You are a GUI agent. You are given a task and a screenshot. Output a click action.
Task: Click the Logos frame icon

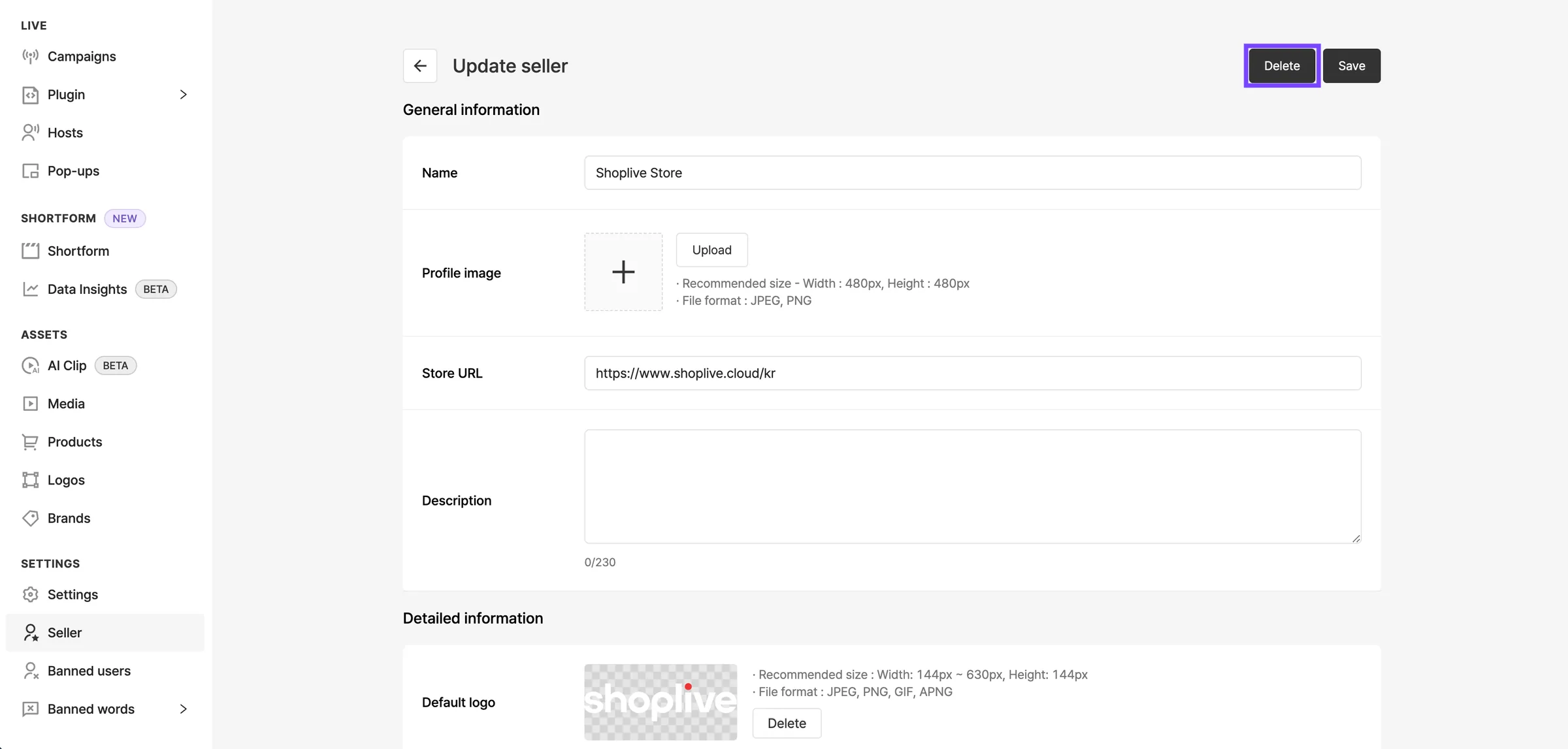30,480
